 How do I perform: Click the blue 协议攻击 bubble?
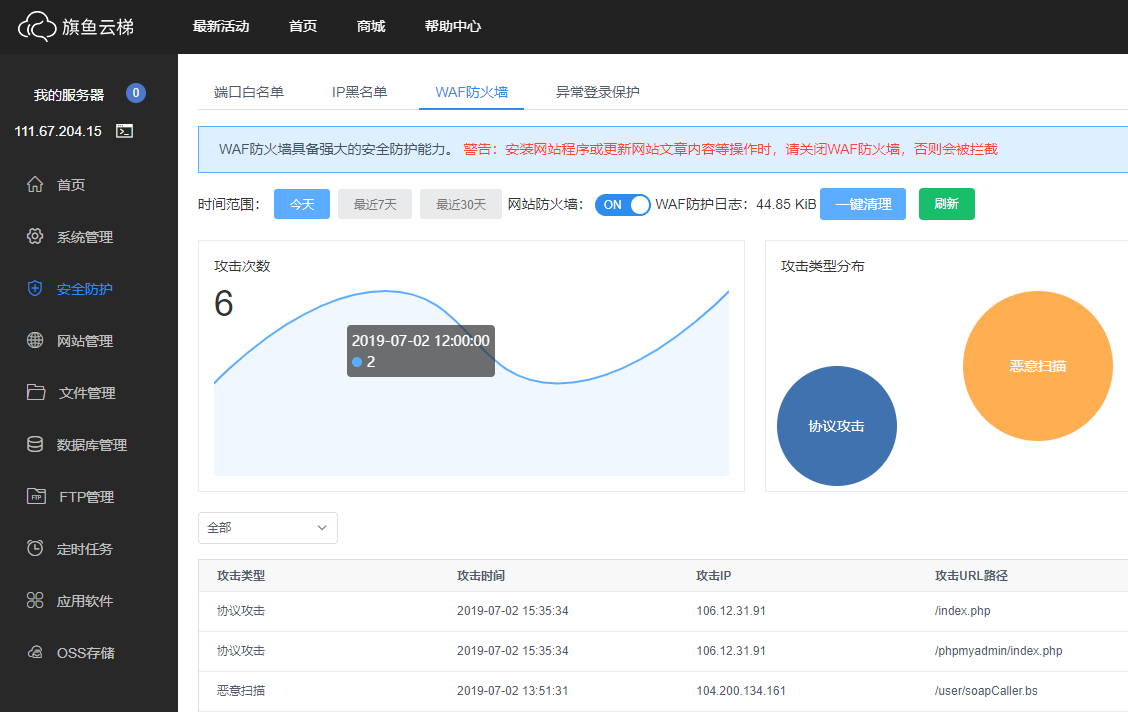pos(837,426)
